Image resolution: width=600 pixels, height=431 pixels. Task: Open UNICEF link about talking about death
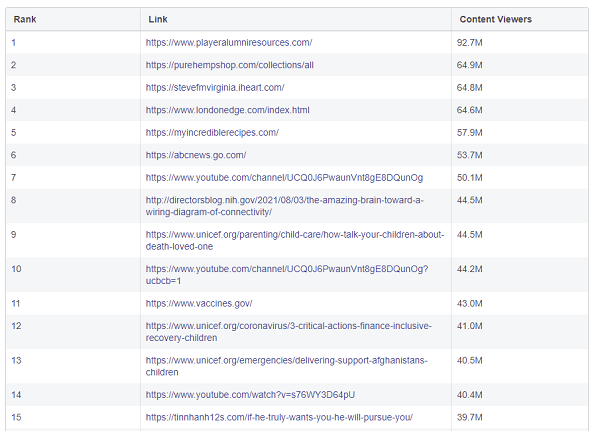294,240
